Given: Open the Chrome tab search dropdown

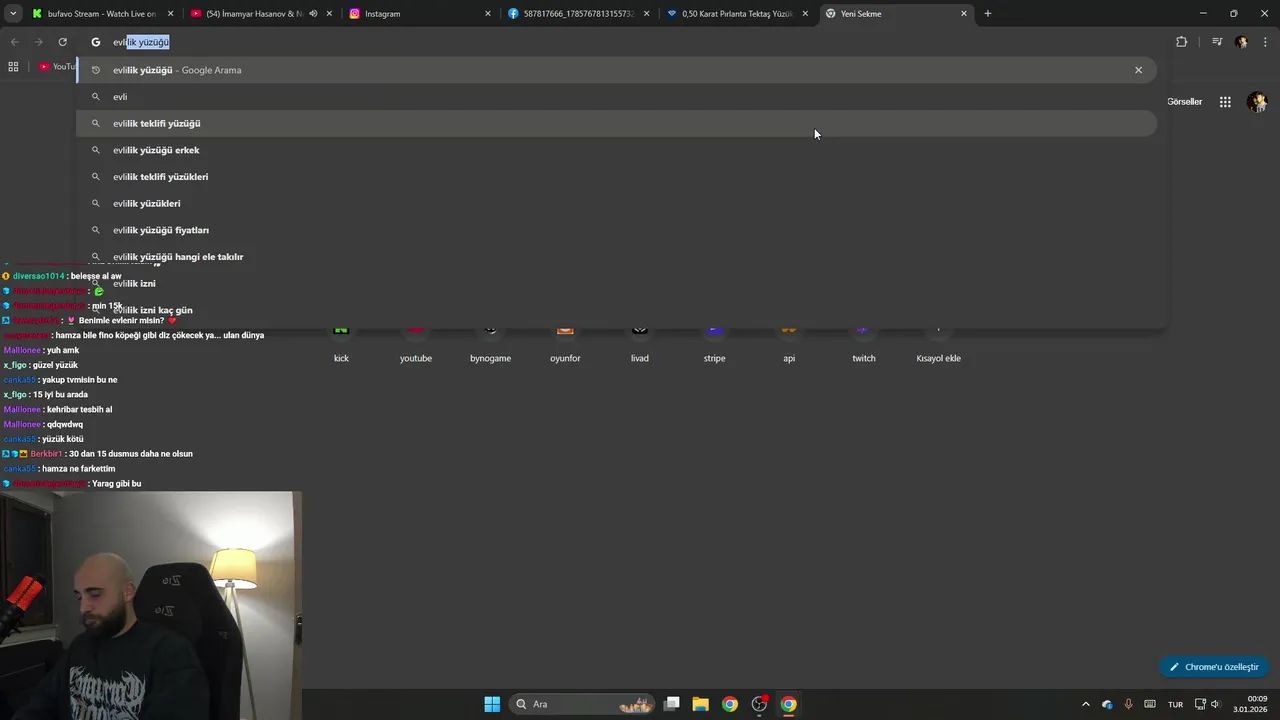Looking at the screenshot, I should click(x=13, y=14).
